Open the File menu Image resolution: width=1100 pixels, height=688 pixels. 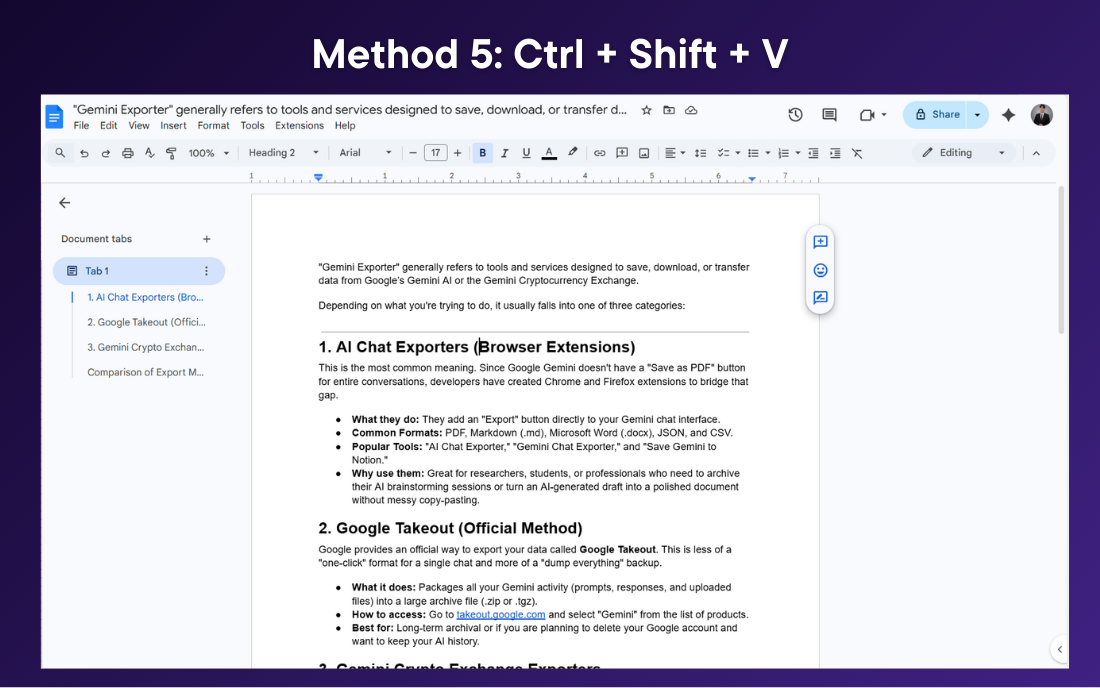(x=81, y=126)
